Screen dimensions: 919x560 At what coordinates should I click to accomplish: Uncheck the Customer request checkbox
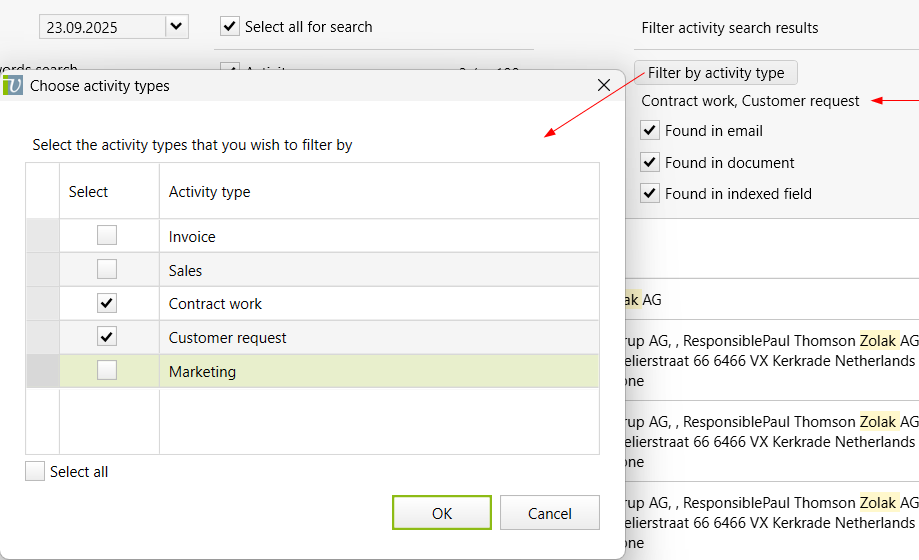click(107, 337)
